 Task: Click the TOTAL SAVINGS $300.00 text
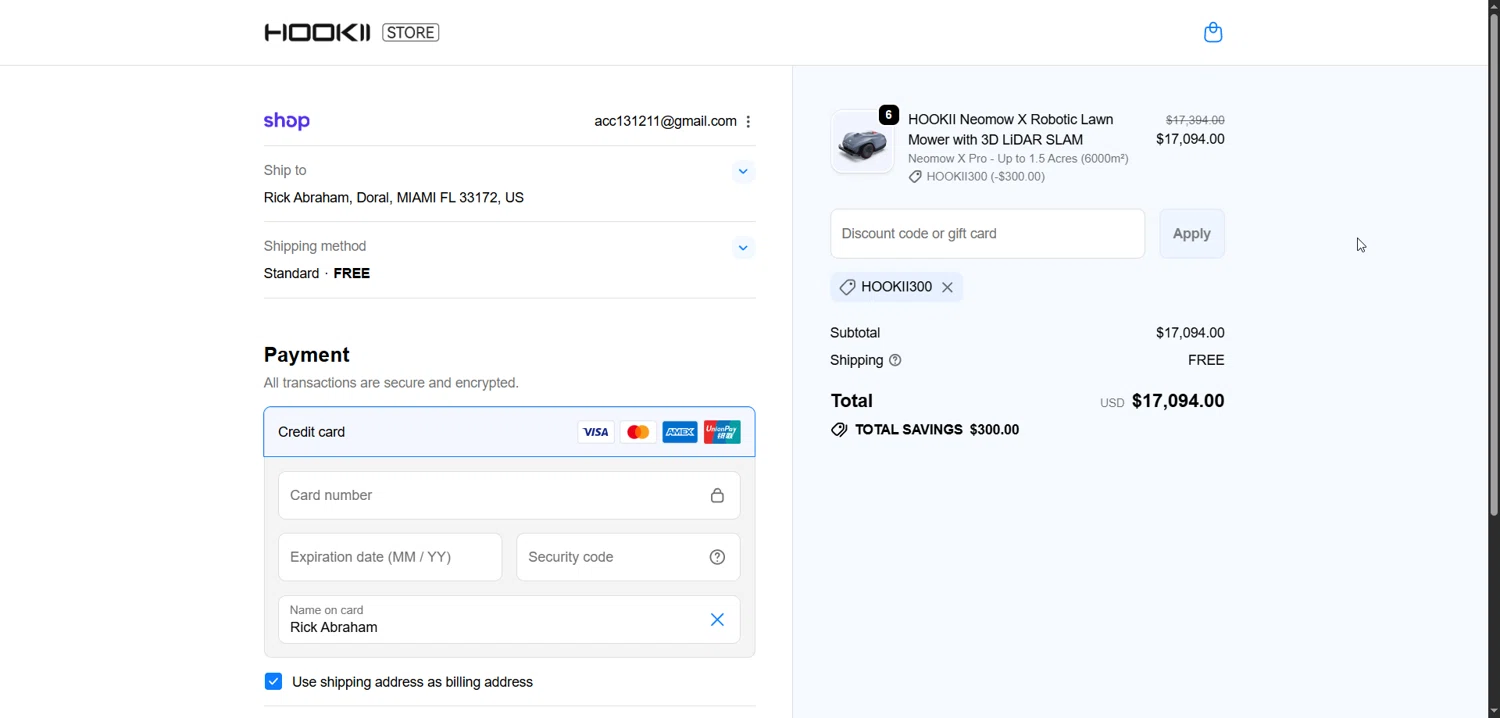(937, 430)
